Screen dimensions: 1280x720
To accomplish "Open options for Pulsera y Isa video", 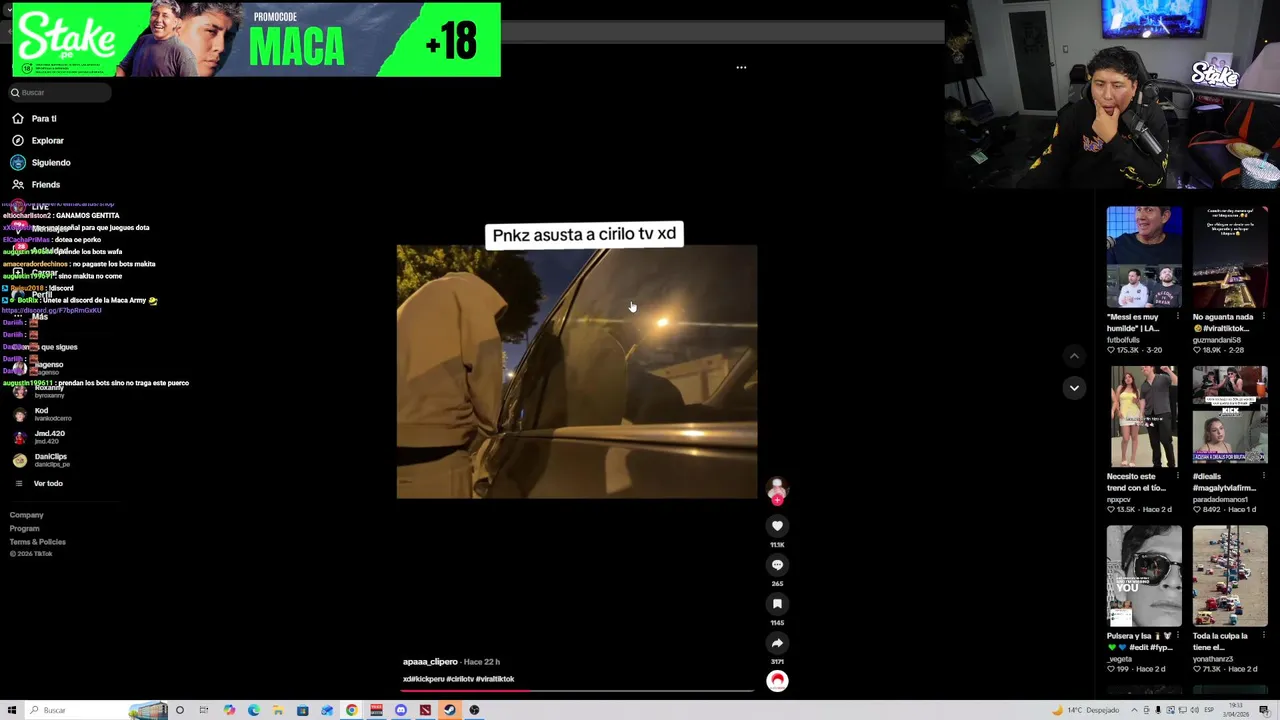I will [x=1177, y=635].
